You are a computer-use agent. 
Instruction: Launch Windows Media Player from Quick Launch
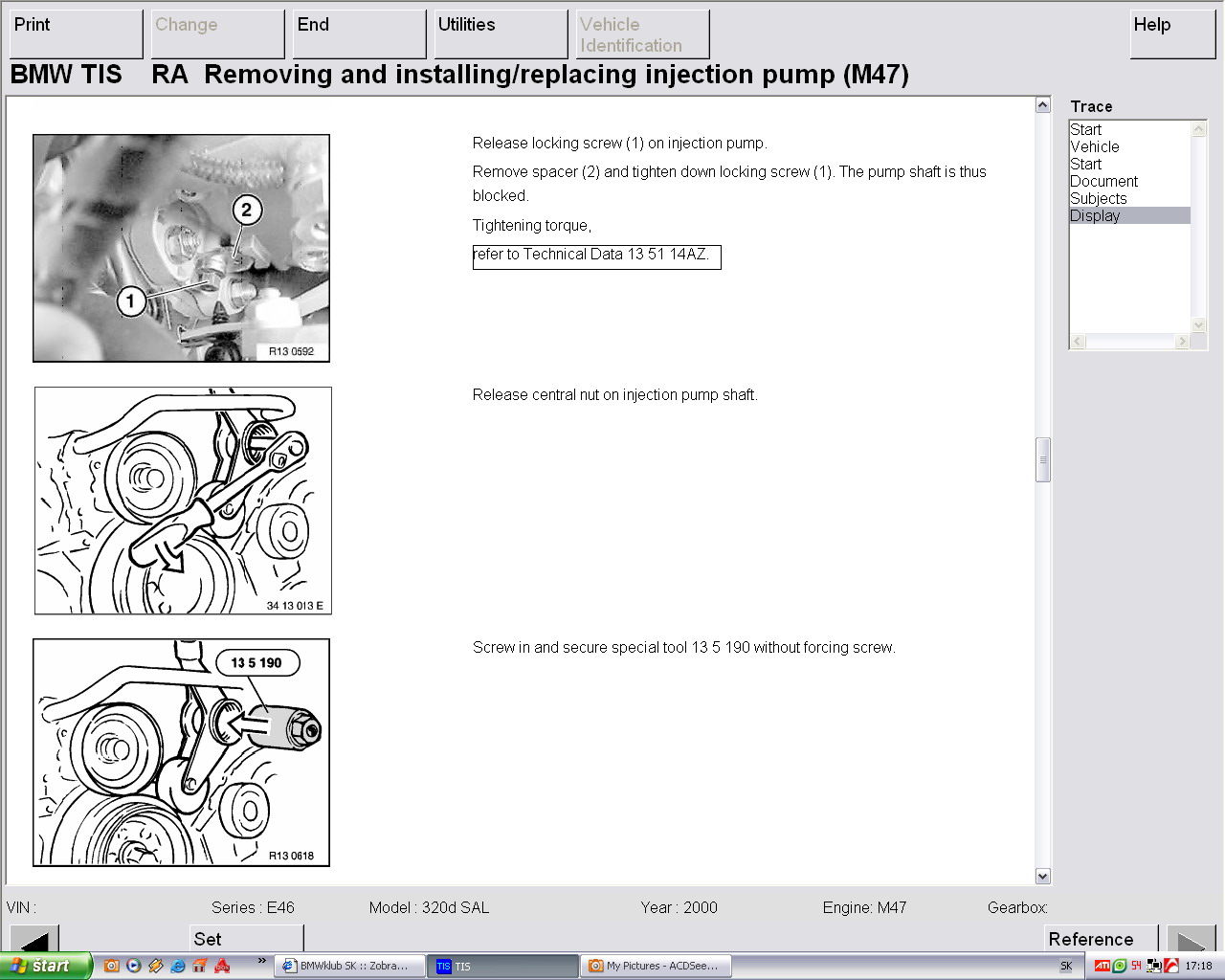pyautogui.click(x=134, y=966)
